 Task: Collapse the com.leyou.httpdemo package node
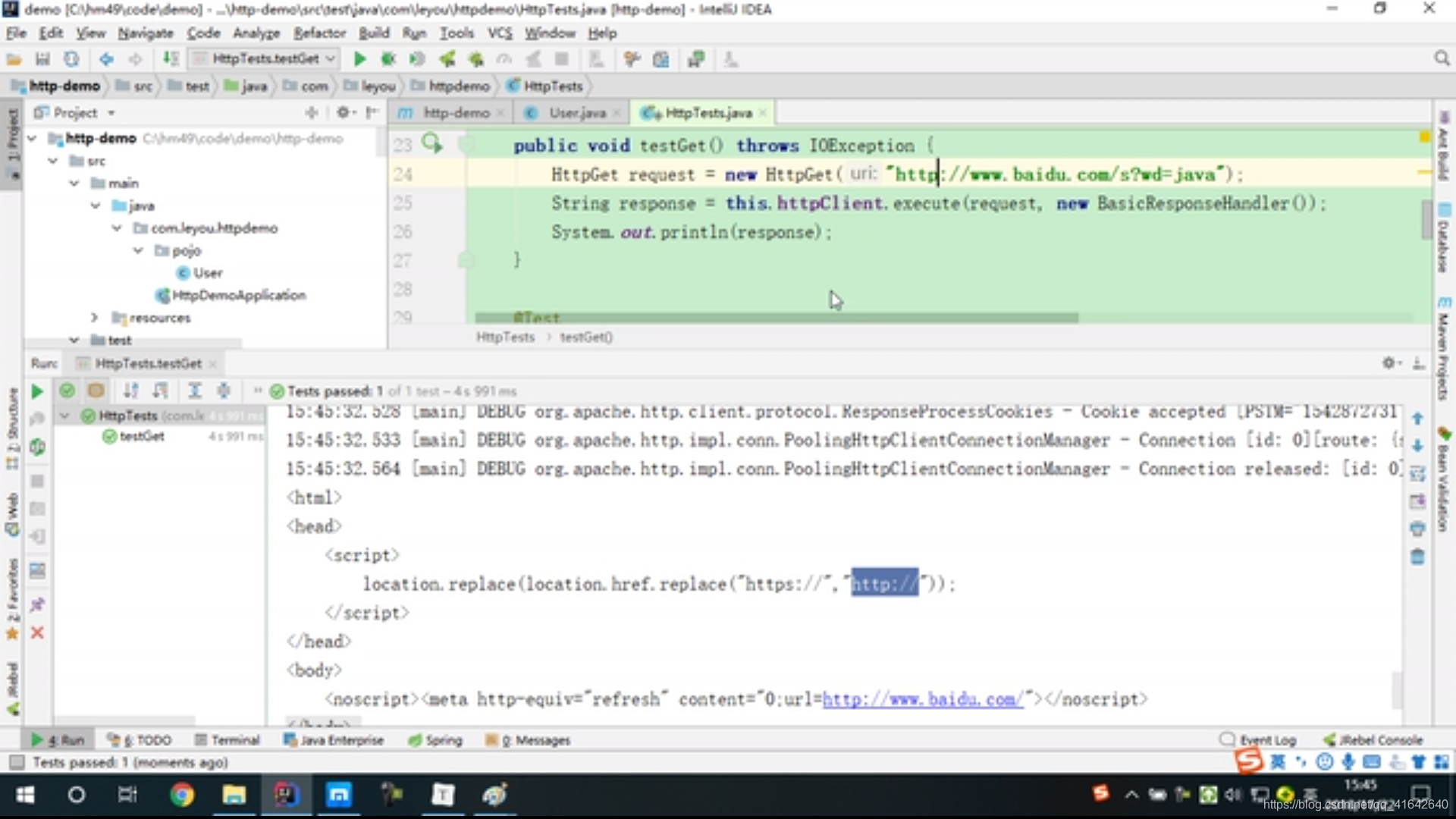pos(116,227)
